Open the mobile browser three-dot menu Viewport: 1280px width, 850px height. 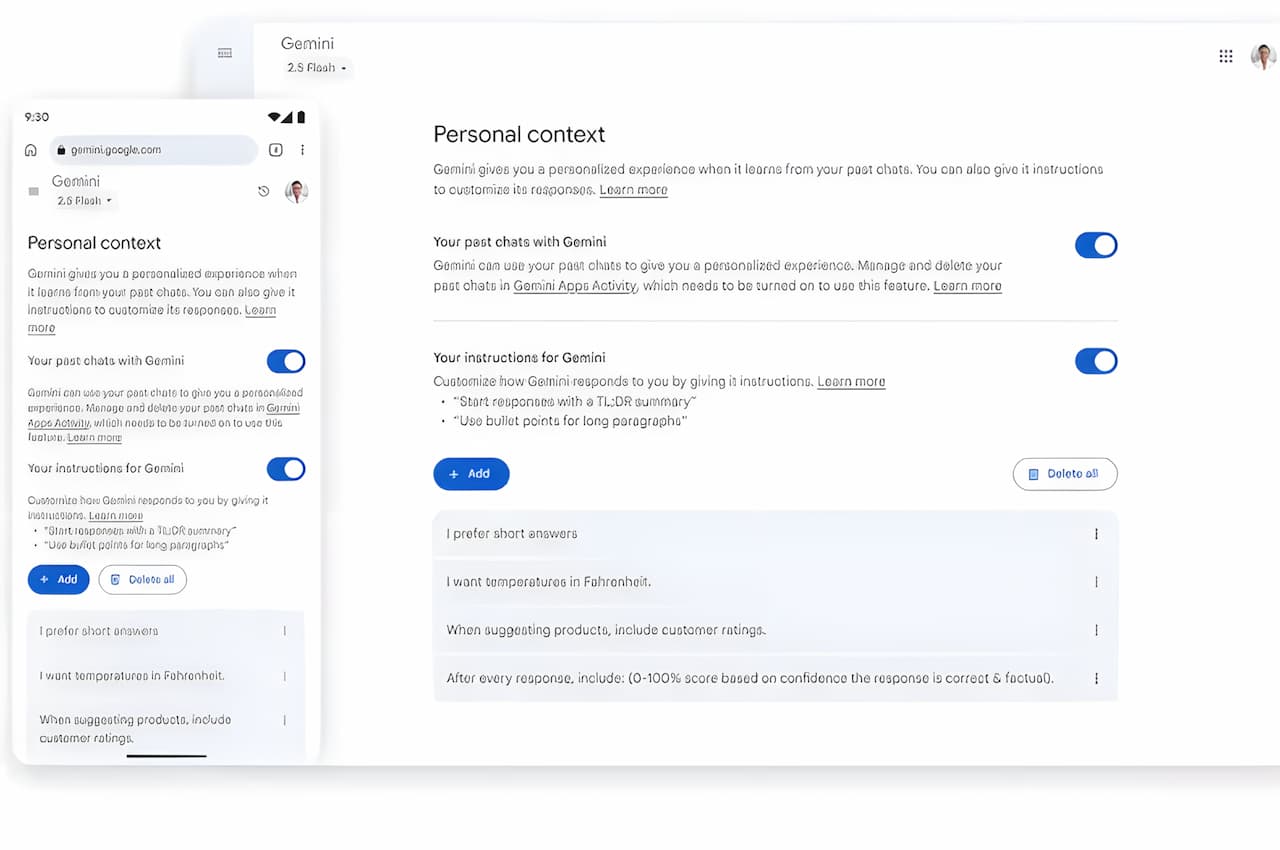click(302, 150)
